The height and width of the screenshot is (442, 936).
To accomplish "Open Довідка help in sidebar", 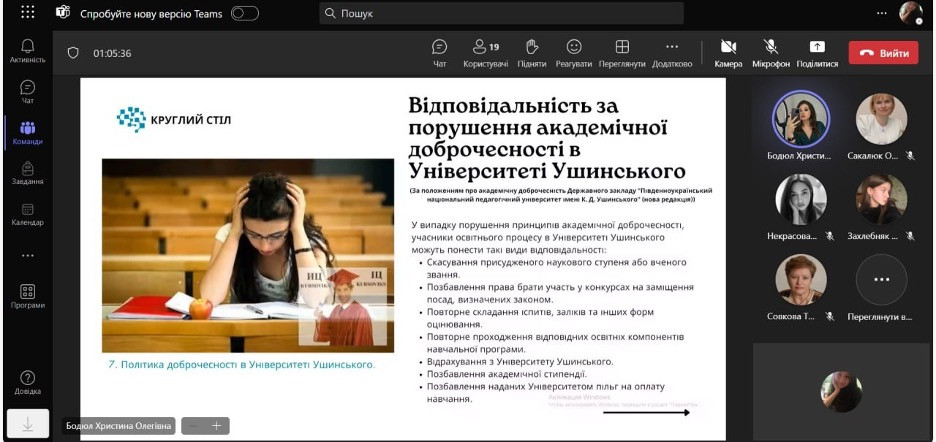I will [x=27, y=382].
